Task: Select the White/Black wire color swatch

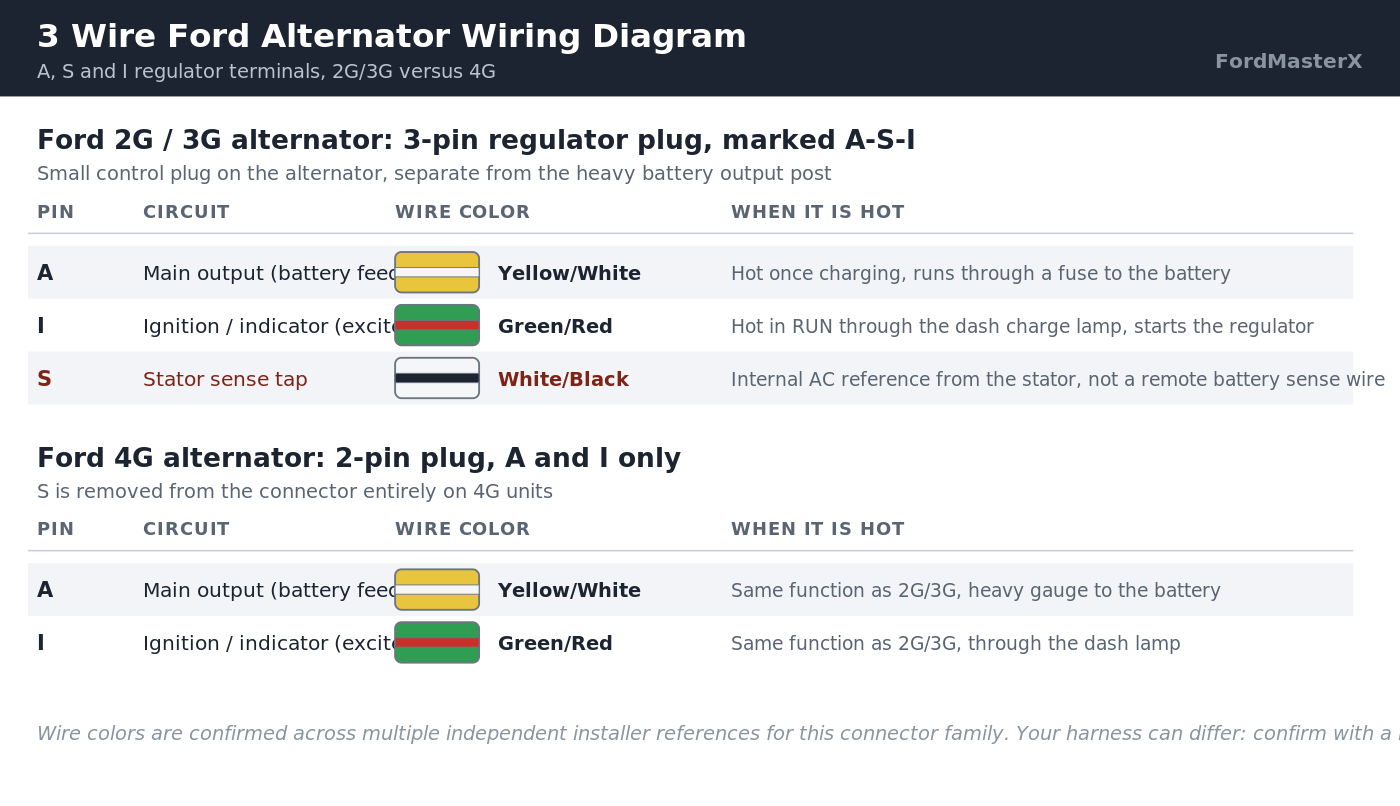Action: 437,378
